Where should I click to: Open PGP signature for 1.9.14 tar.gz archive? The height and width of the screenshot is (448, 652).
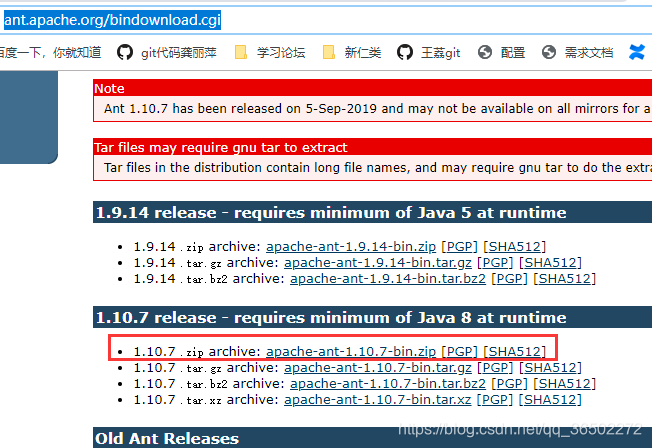point(495,263)
